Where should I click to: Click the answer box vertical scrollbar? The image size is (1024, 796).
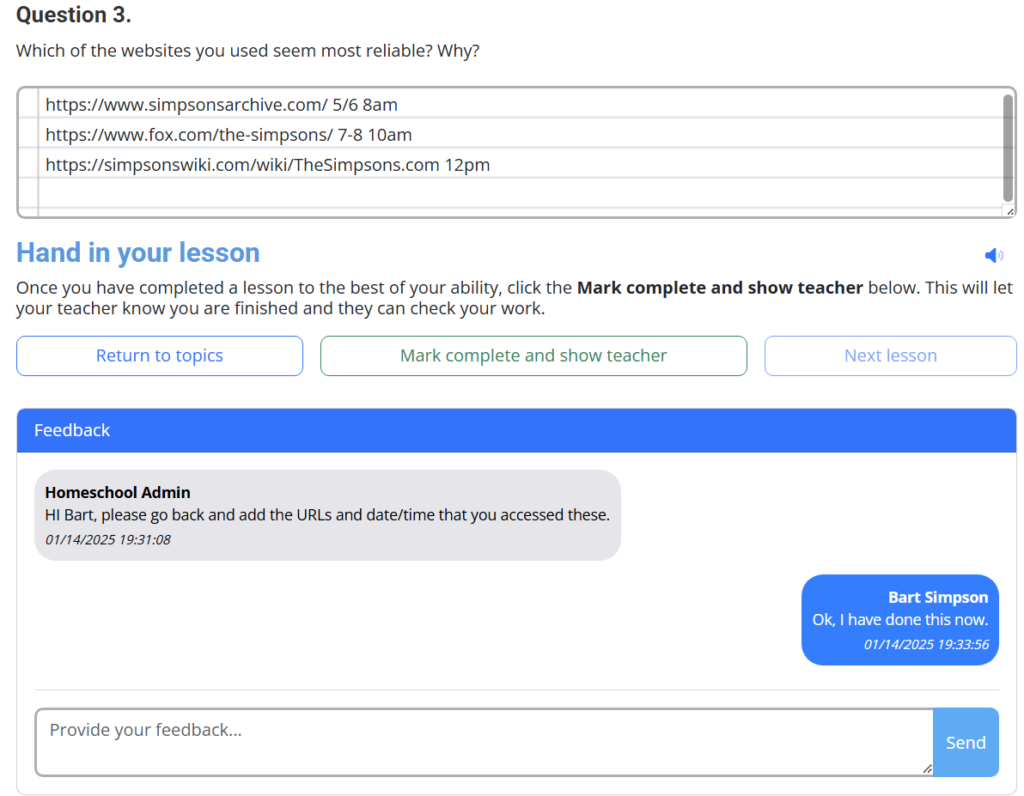(1008, 148)
